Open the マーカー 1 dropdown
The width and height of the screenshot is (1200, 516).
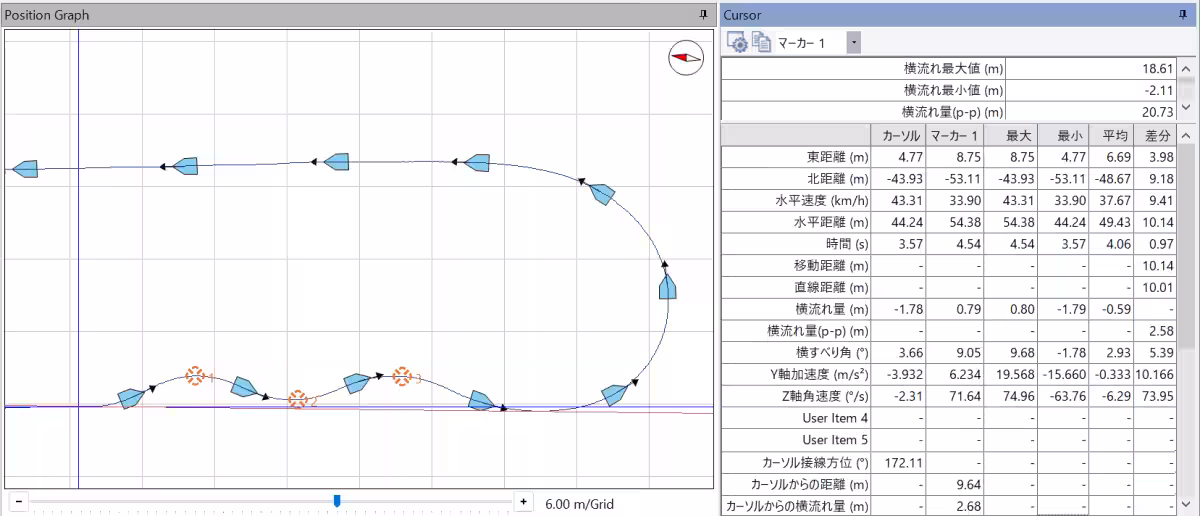(x=853, y=42)
